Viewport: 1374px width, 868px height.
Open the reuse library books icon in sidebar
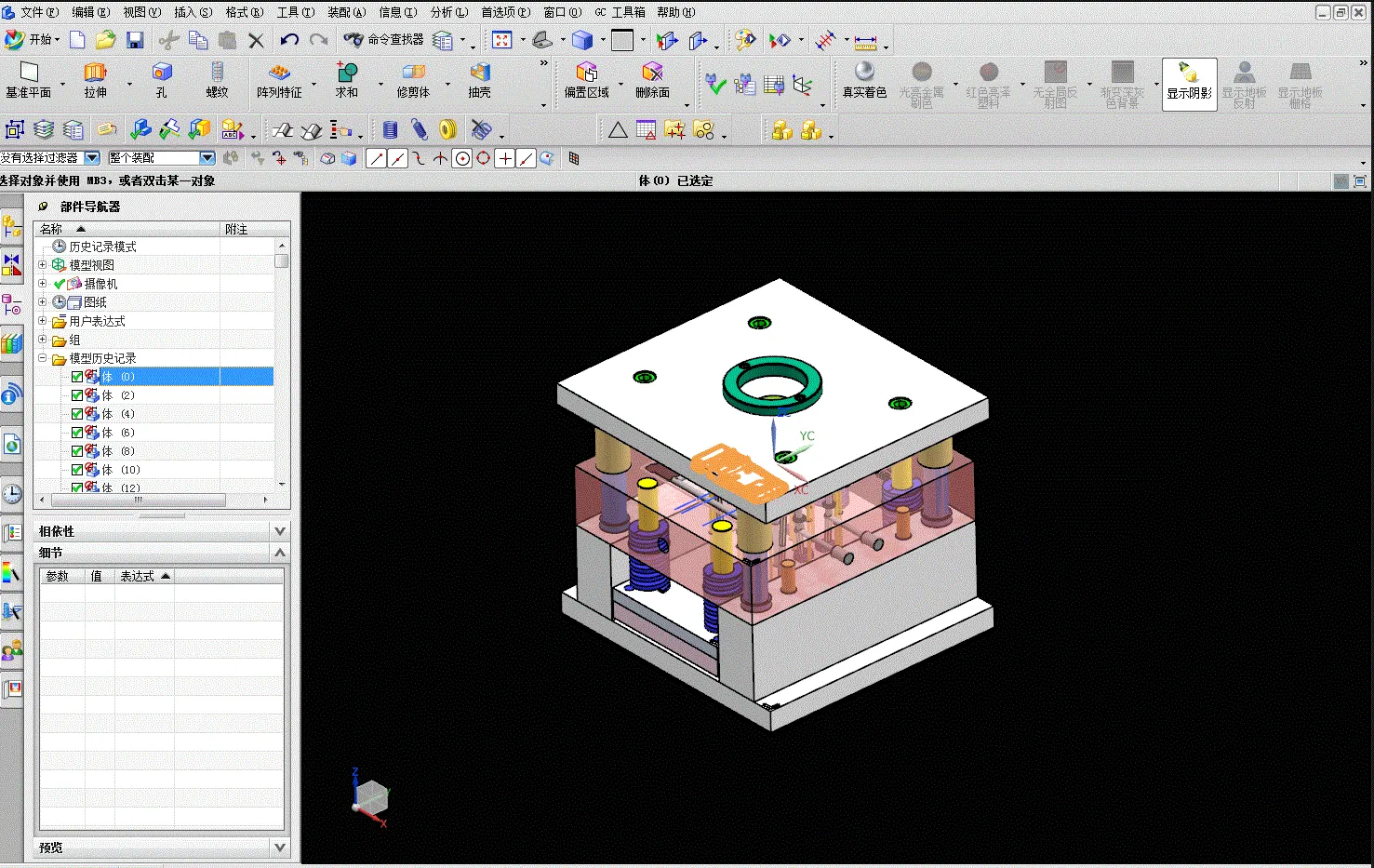(x=11, y=343)
